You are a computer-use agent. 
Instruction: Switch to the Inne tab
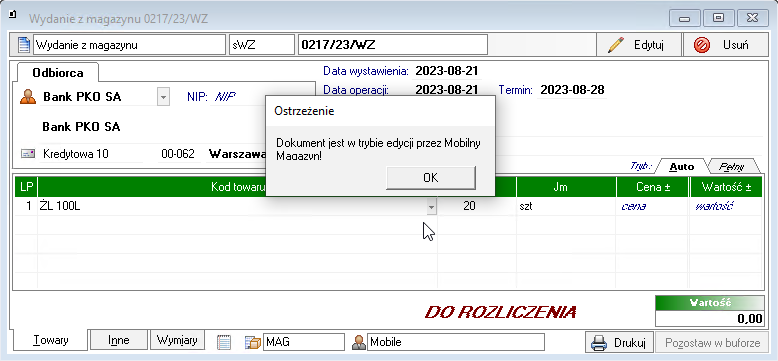(119, 340)
